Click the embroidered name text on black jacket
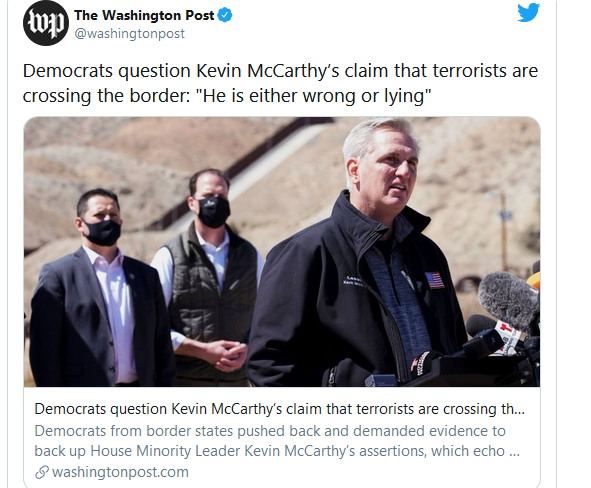This screenshot has height=488, width=591. 352,281
